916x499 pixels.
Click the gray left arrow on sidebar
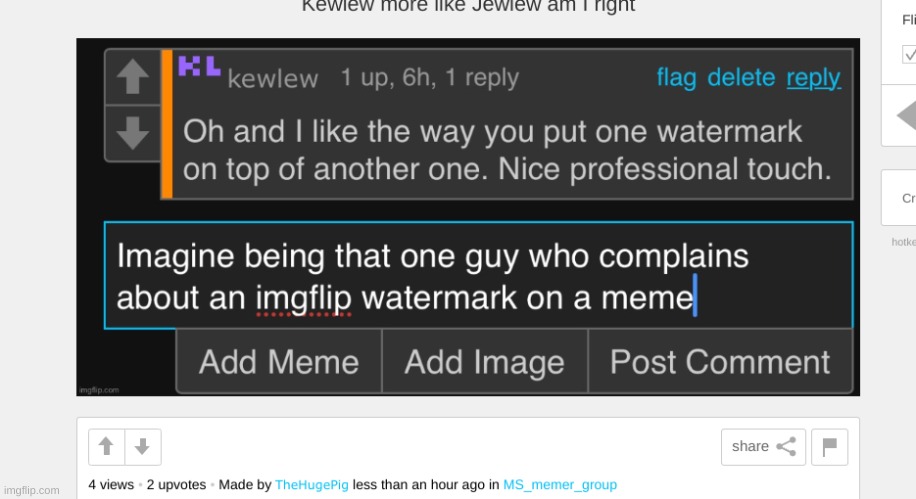click(906, 116)
